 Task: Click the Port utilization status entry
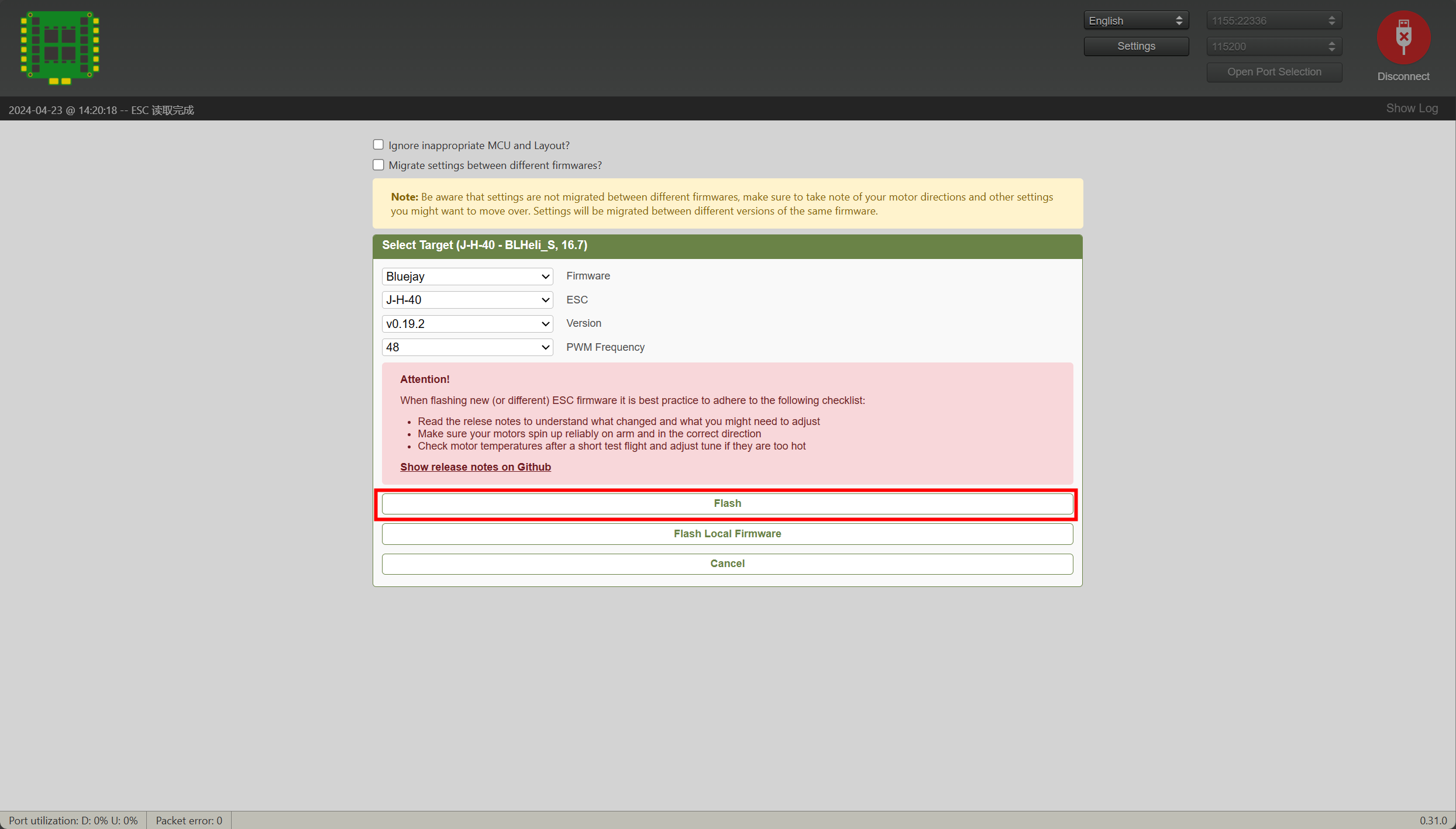tap(73, 820)
